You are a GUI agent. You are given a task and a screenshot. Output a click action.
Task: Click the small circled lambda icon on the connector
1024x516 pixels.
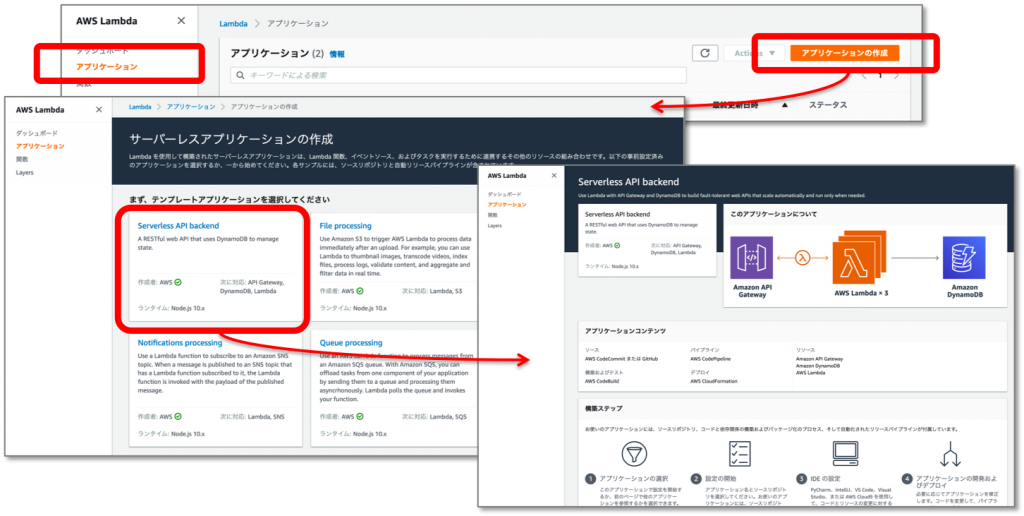tap(803, 257)
